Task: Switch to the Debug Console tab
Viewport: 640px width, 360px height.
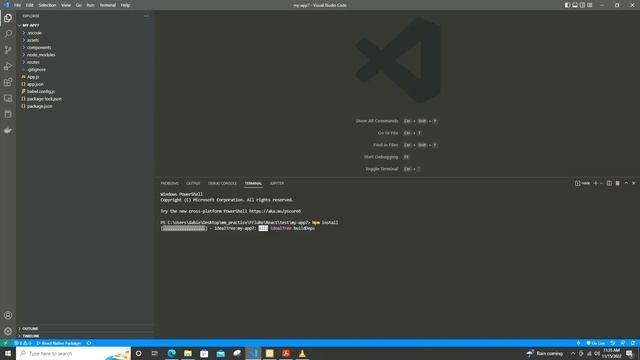Action: (x=222, y=184)
